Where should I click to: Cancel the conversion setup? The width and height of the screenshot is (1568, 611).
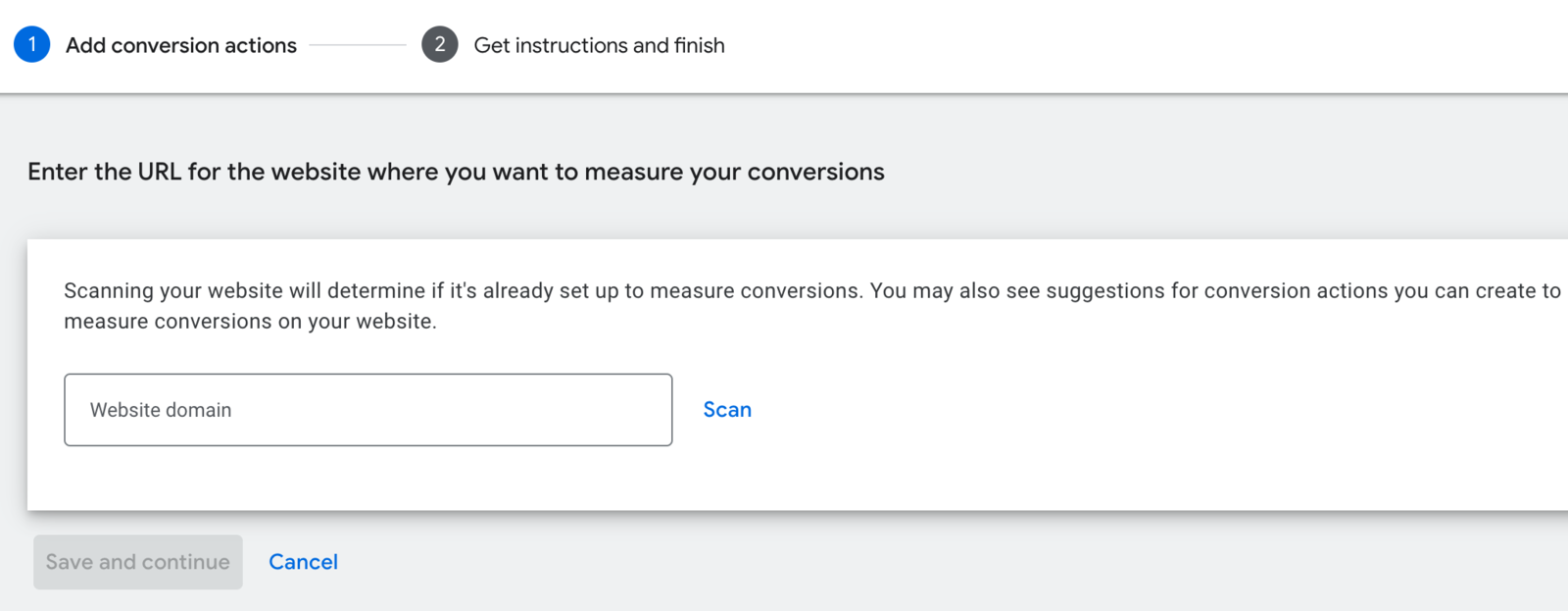click(303, 562)
